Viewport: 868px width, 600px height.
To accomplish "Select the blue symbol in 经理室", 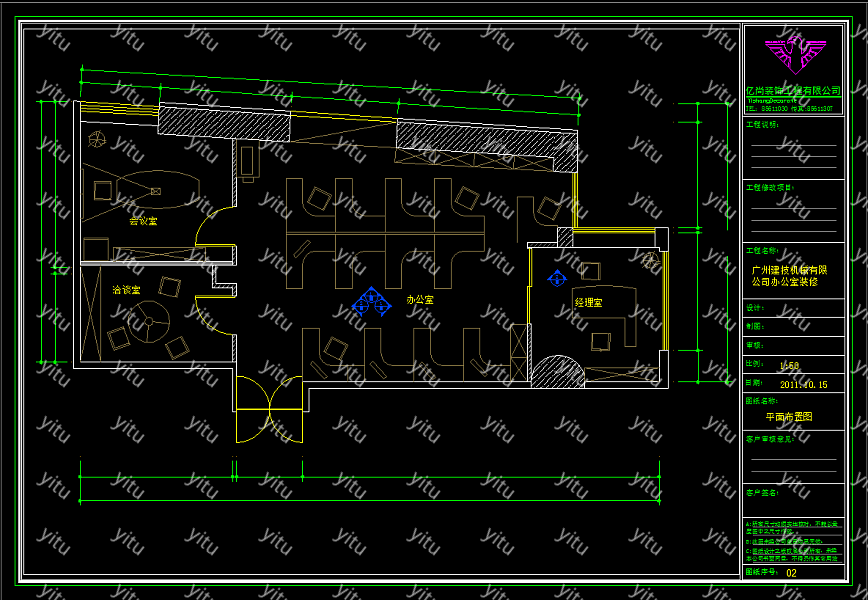I will (555, 277).
